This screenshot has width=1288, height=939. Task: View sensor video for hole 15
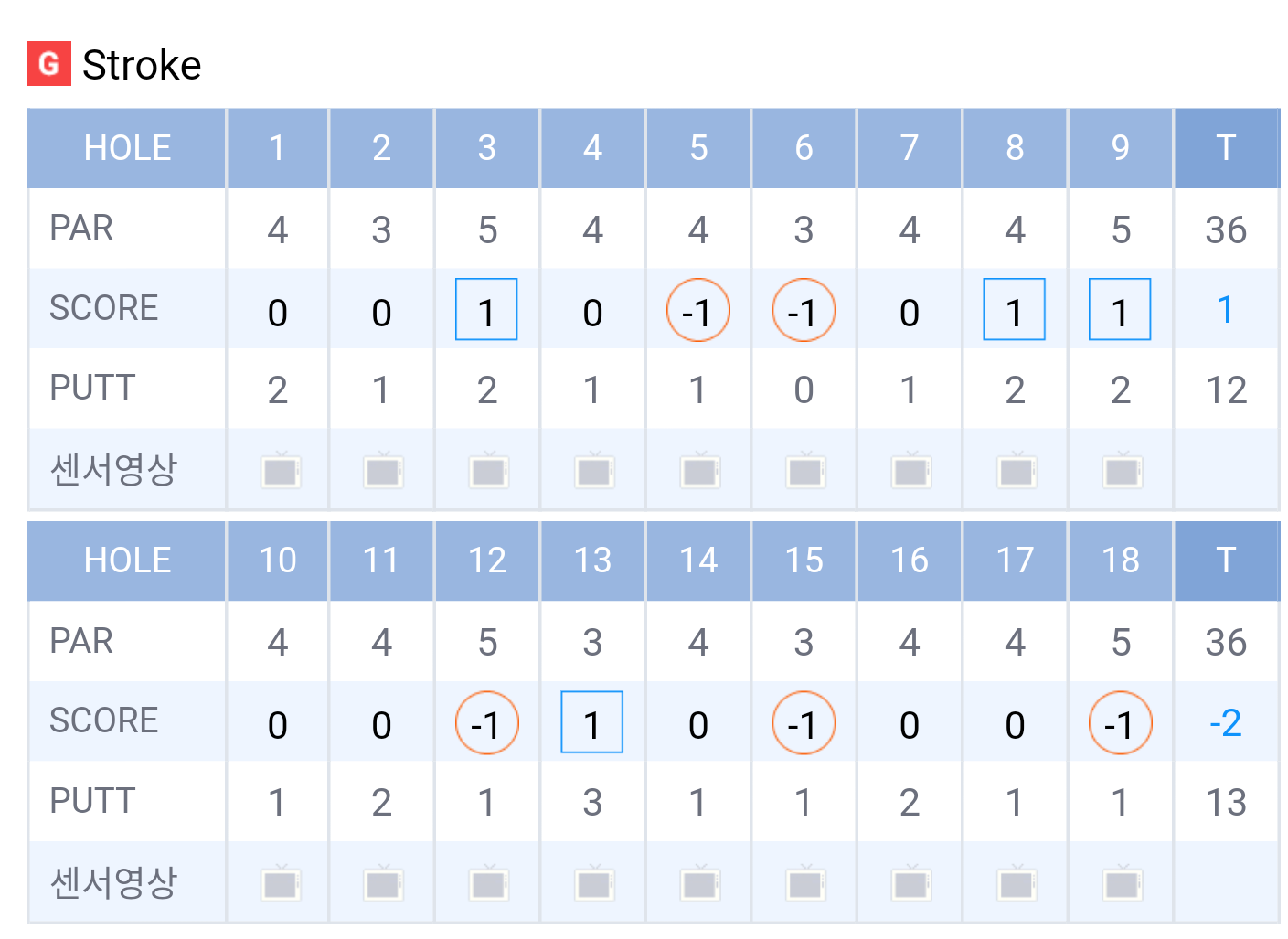(804, 884)
